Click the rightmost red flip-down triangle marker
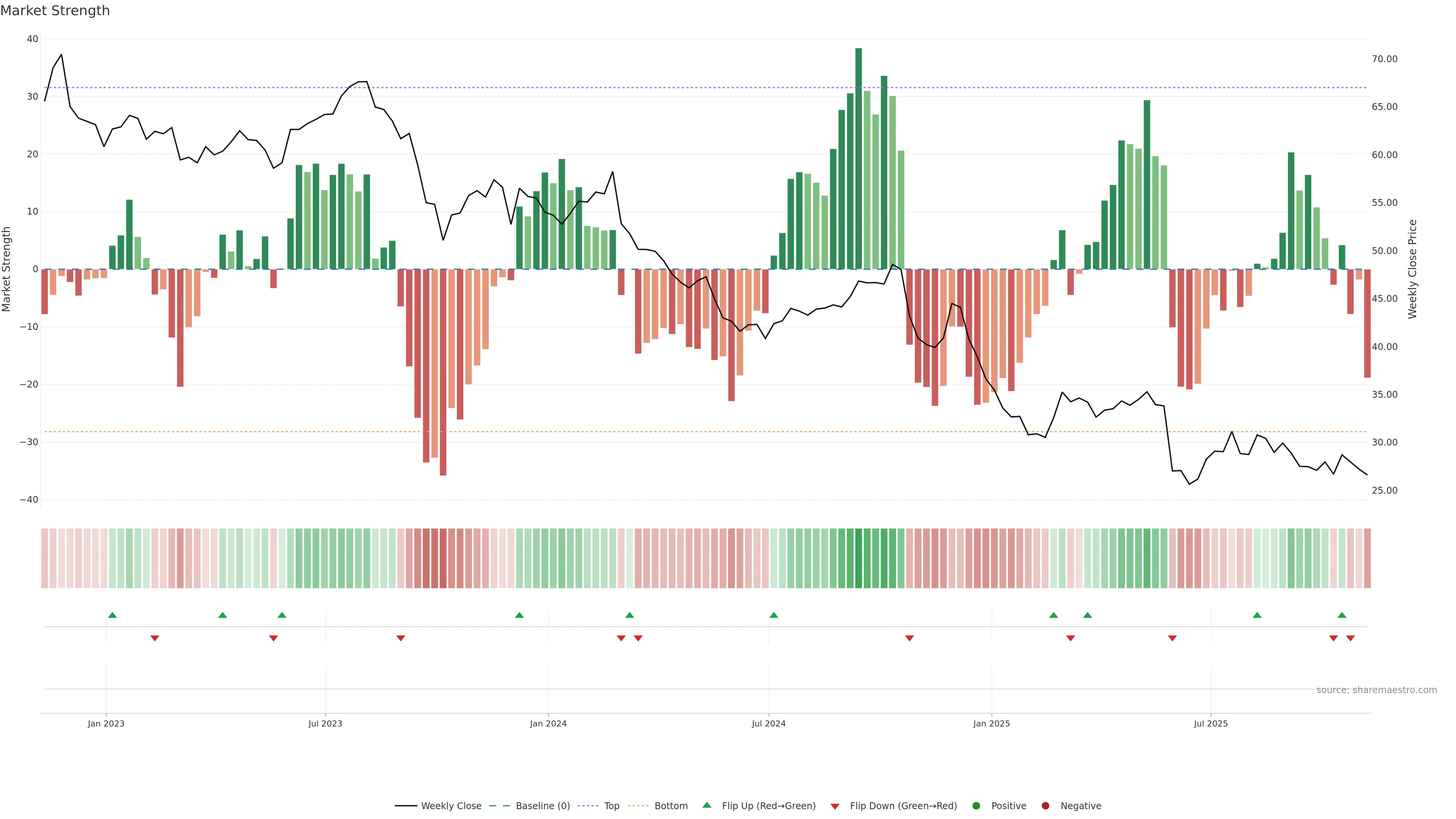 point(1350,638)
